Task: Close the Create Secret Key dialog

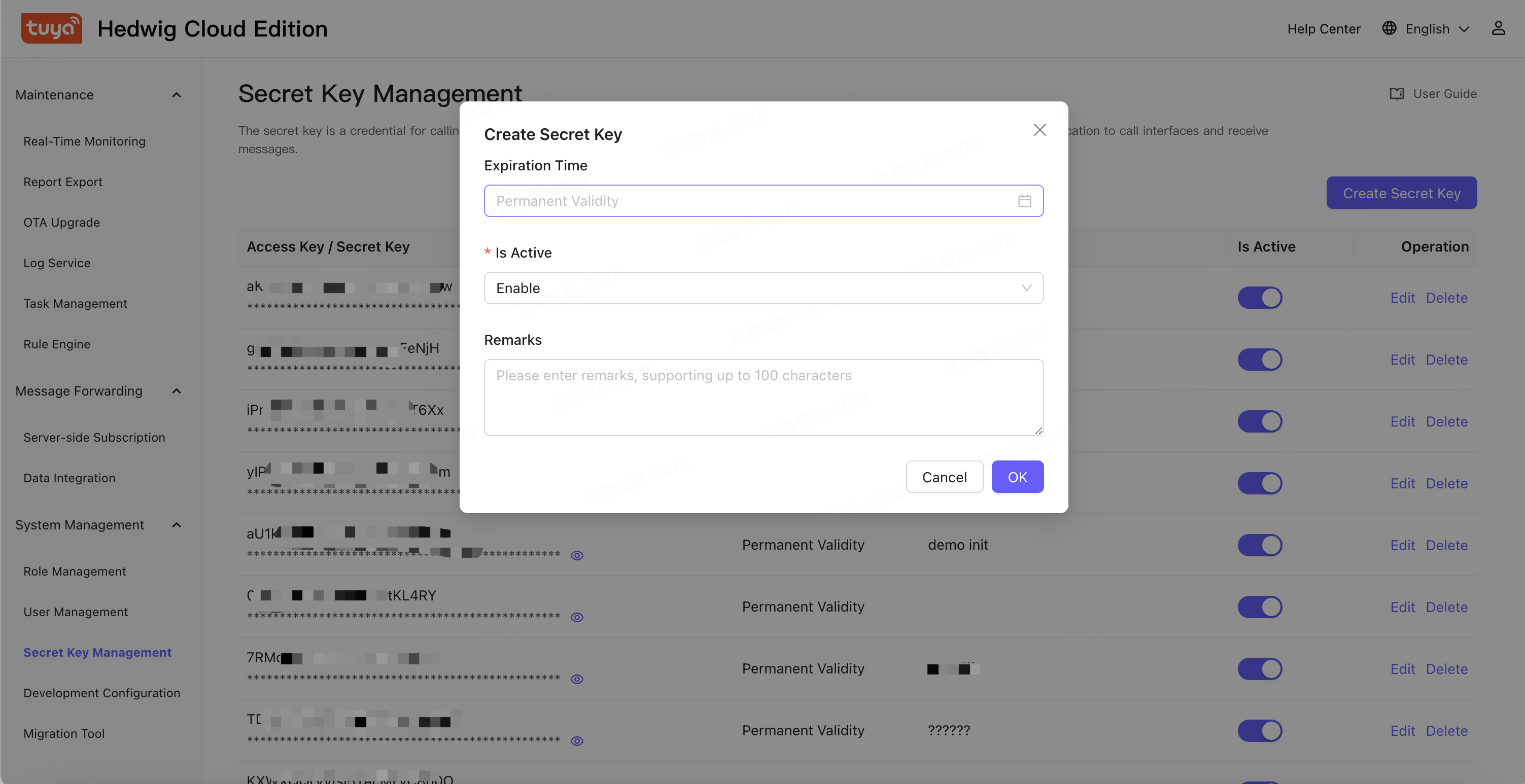Action: (x=1040, y=130)
